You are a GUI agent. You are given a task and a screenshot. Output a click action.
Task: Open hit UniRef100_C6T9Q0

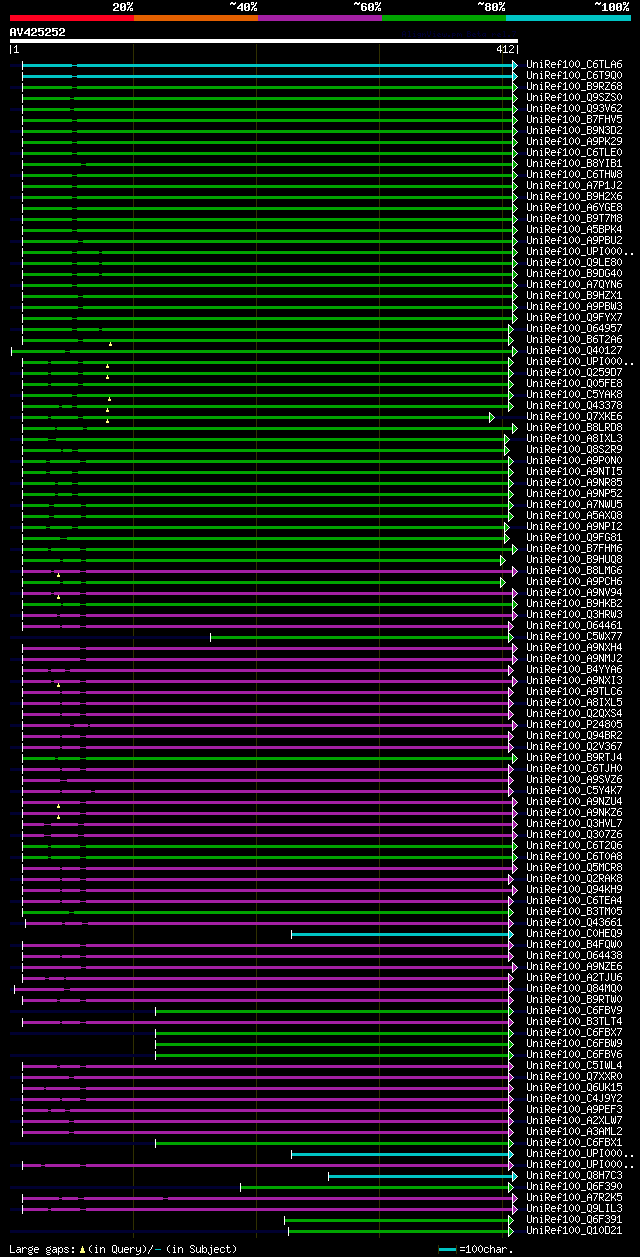(574, 75)
